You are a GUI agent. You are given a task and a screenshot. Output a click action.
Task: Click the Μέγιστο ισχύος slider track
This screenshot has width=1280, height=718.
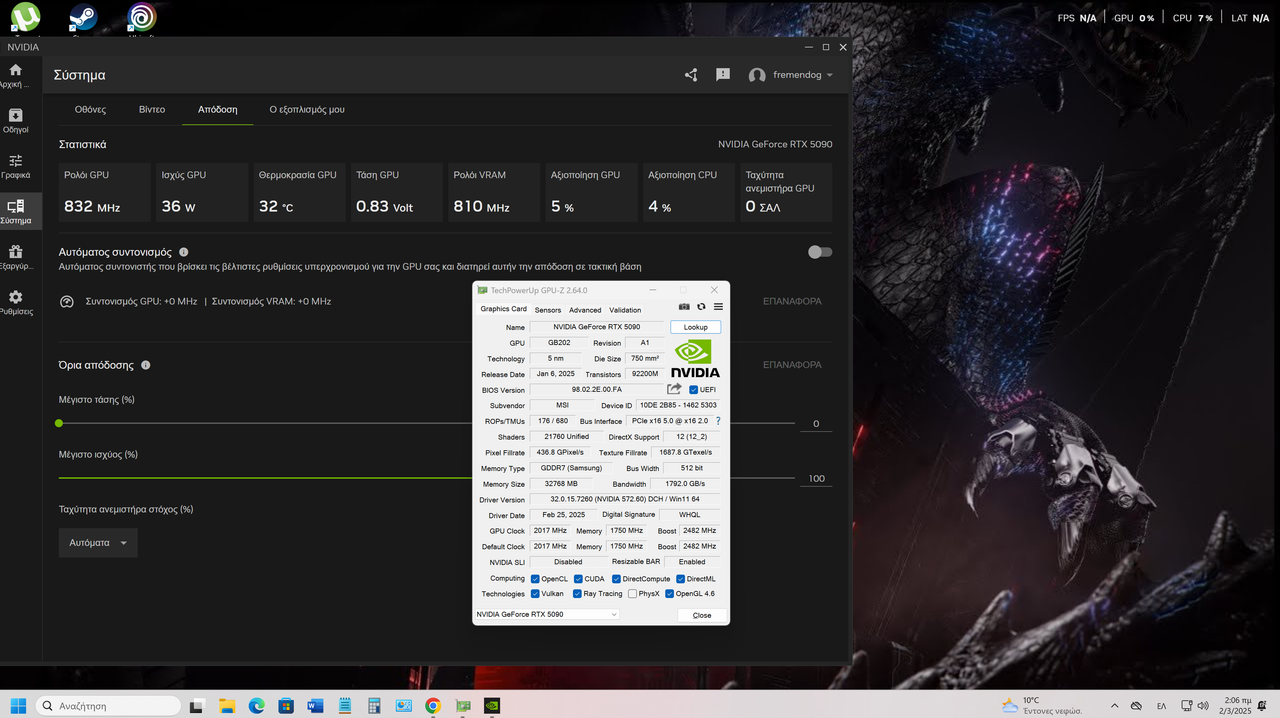tap(427, 478)
